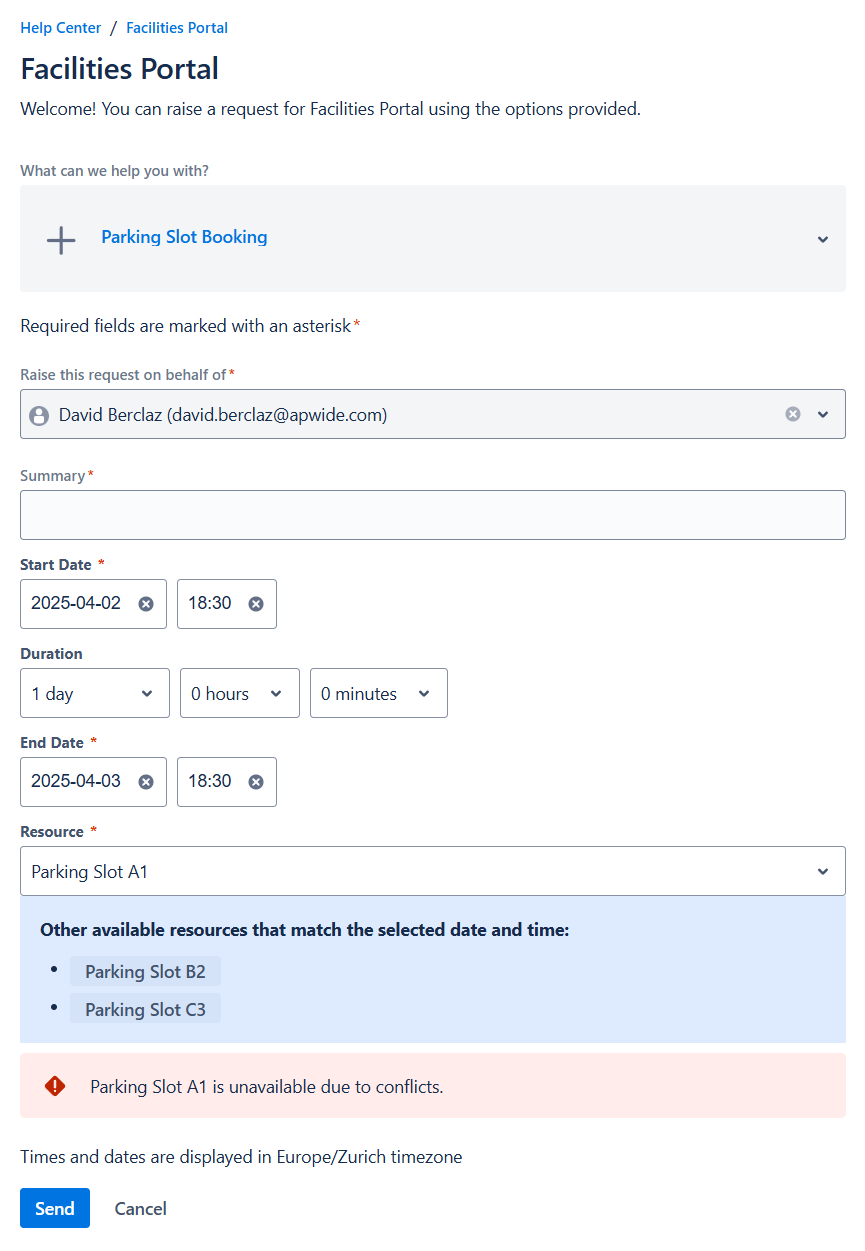Go to Help Center breadcrumb link
Screen dimensions: 865x1251
click(58, 28)
